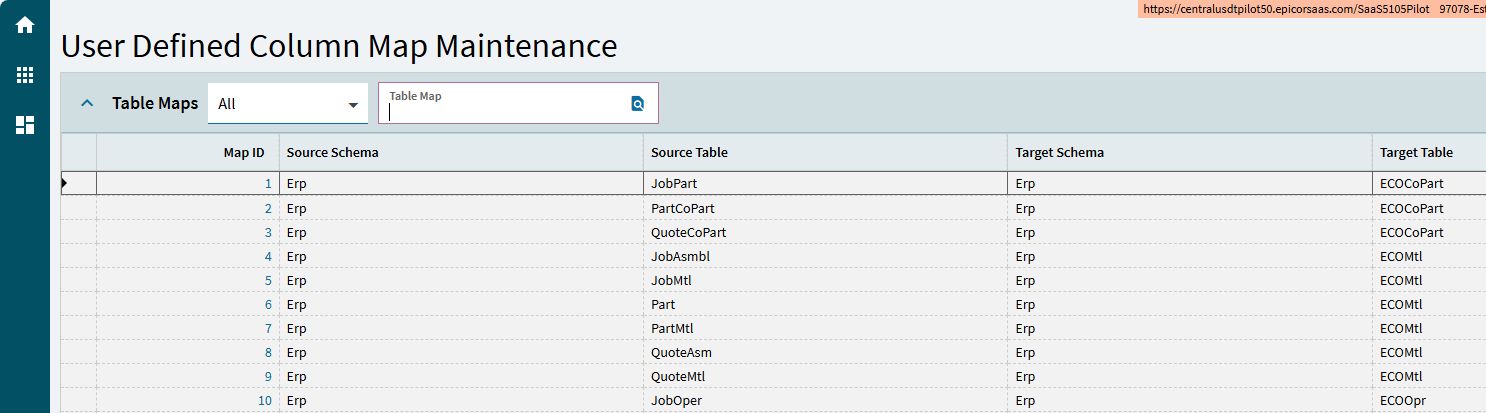The height and width of the screenshot is (413, 1486).
Task: Open the dashboard layout icon in sidebar
Action: coord(25,125)
